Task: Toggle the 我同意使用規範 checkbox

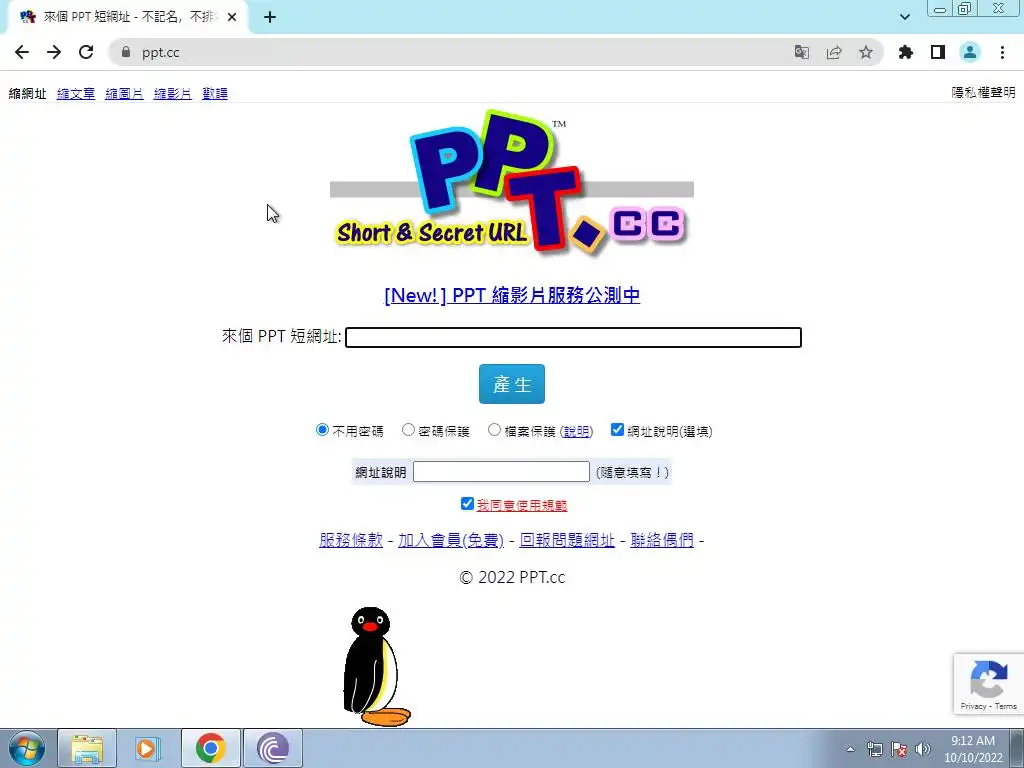Action: (467, 504)
